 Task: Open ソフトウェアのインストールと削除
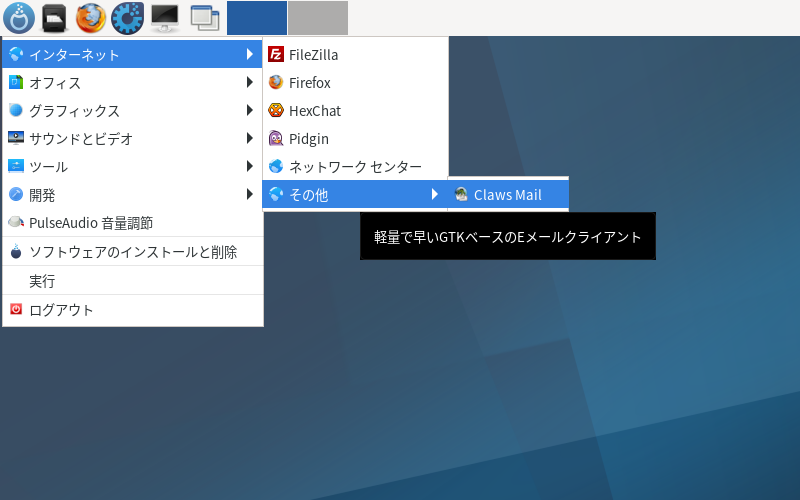(133, 252)
